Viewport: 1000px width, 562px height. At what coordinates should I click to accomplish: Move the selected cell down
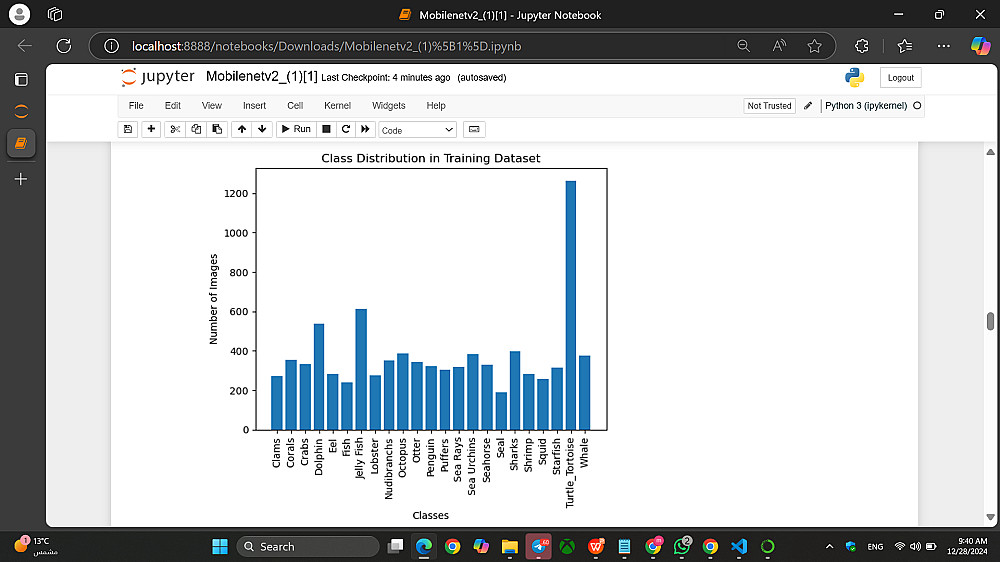(x=262, y=129)
